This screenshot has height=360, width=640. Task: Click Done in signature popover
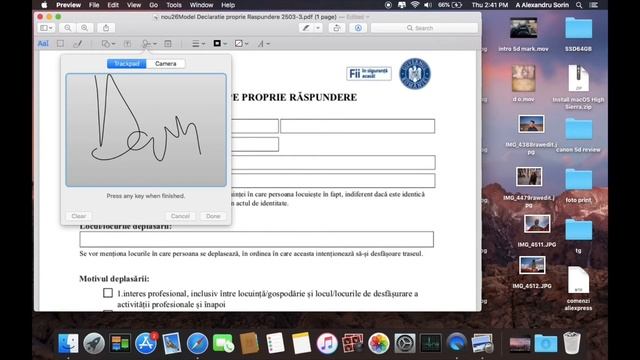[x=213, y=216]
